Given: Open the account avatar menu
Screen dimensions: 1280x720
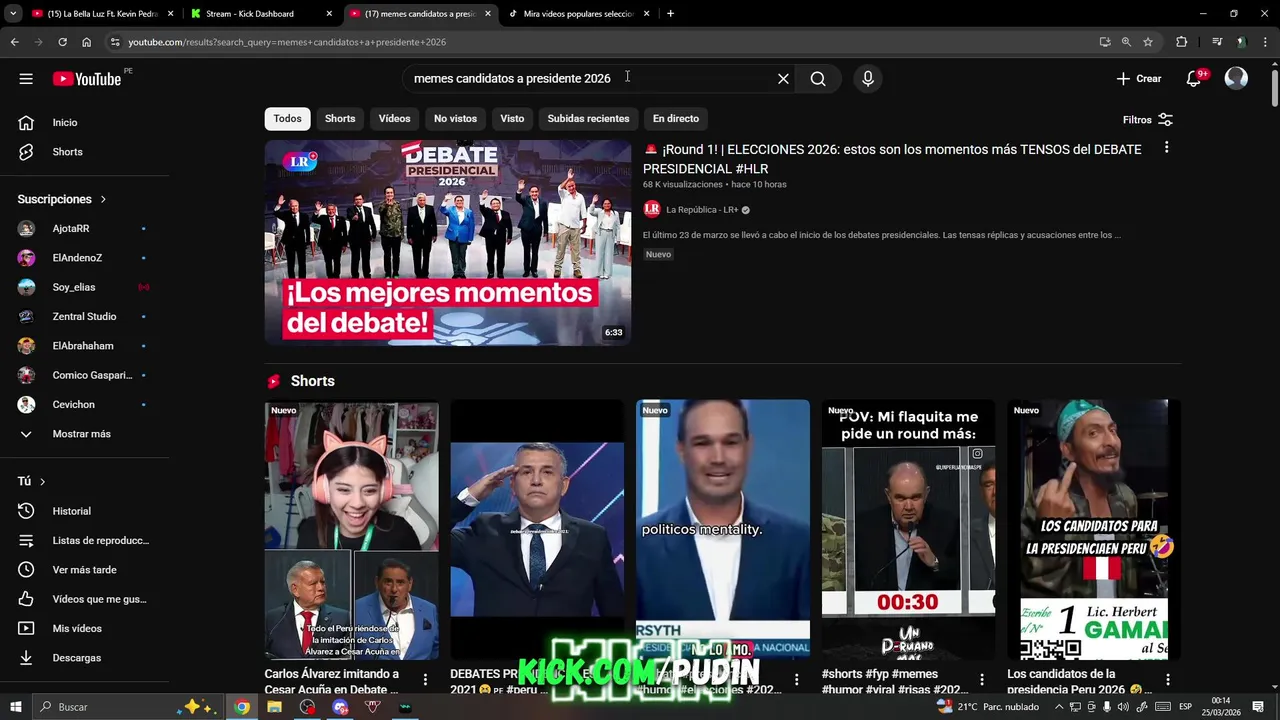Looking at the screenshot, I should pos(1236,79).
